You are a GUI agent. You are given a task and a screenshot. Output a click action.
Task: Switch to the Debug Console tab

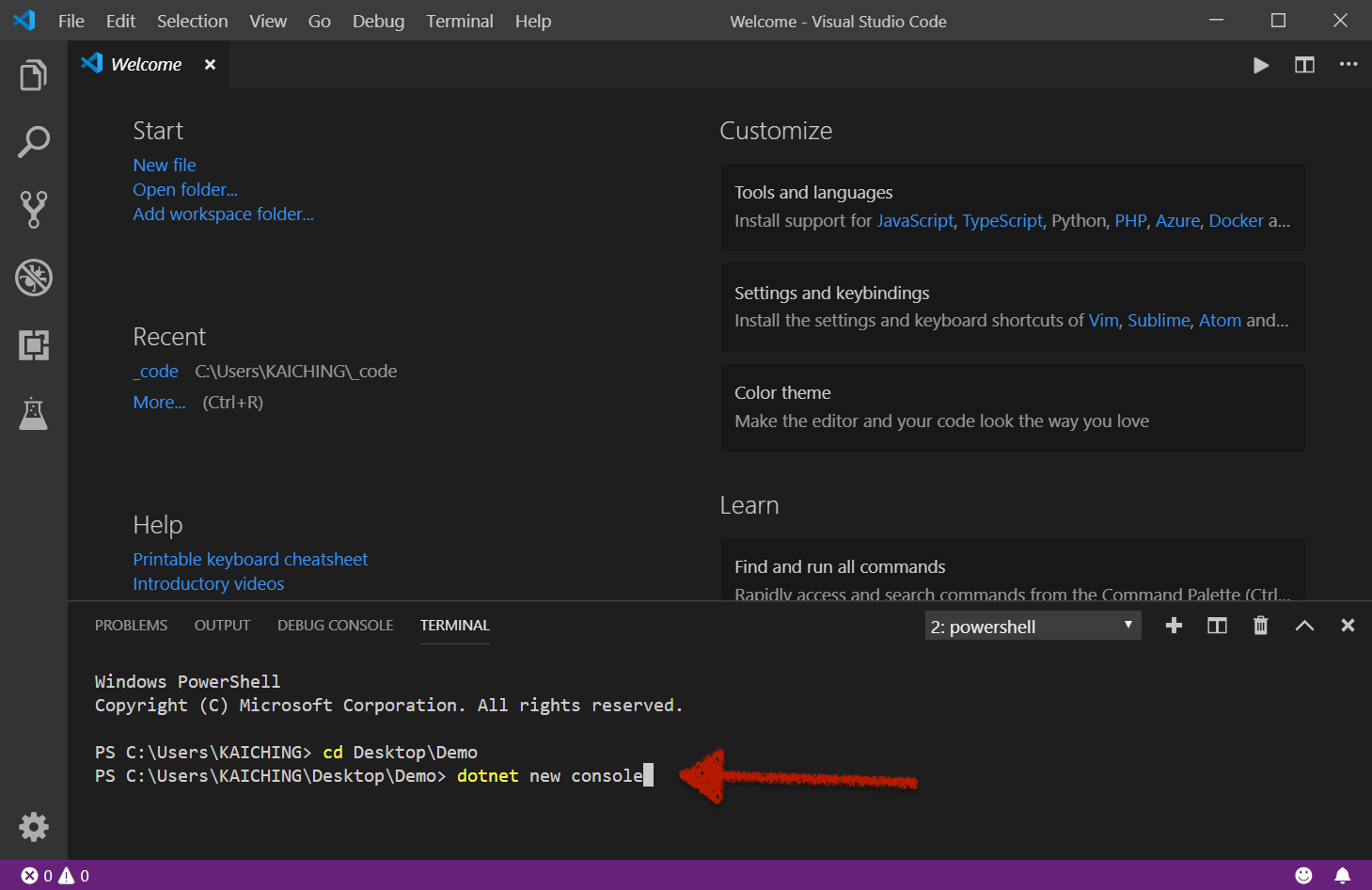click(336, 626)
